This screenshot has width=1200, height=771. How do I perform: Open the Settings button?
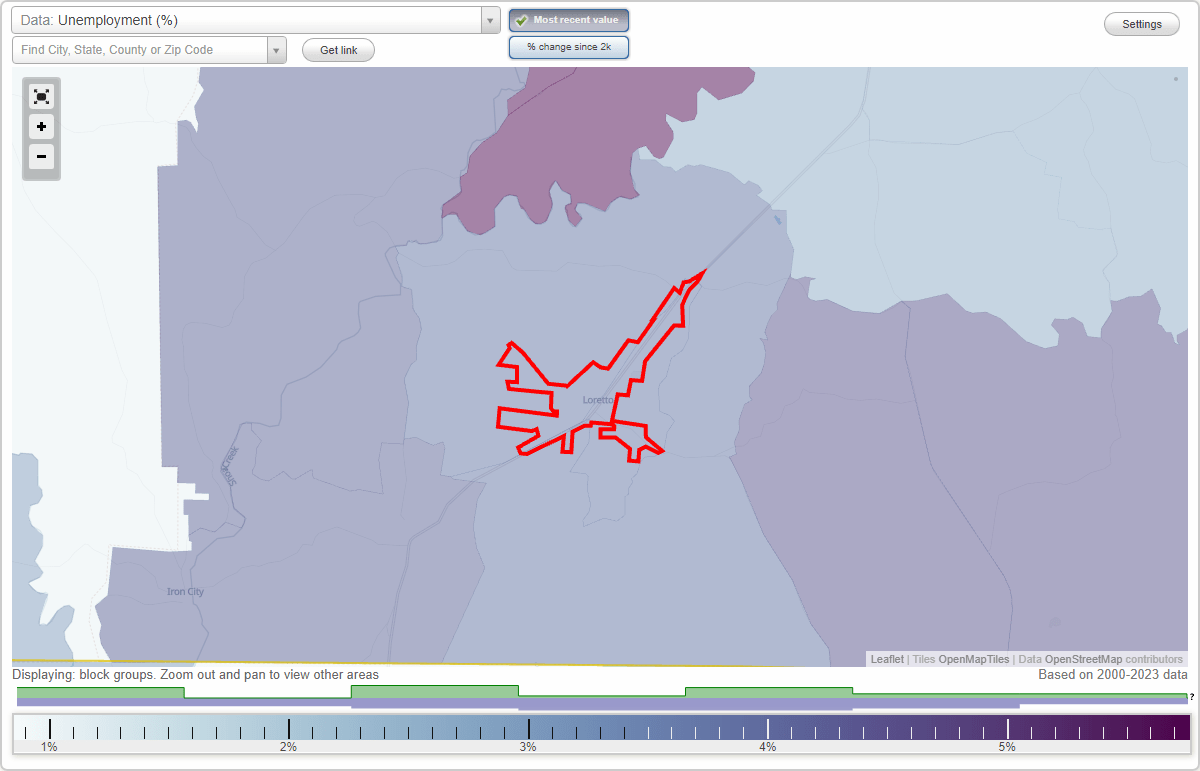[1142, 25]
